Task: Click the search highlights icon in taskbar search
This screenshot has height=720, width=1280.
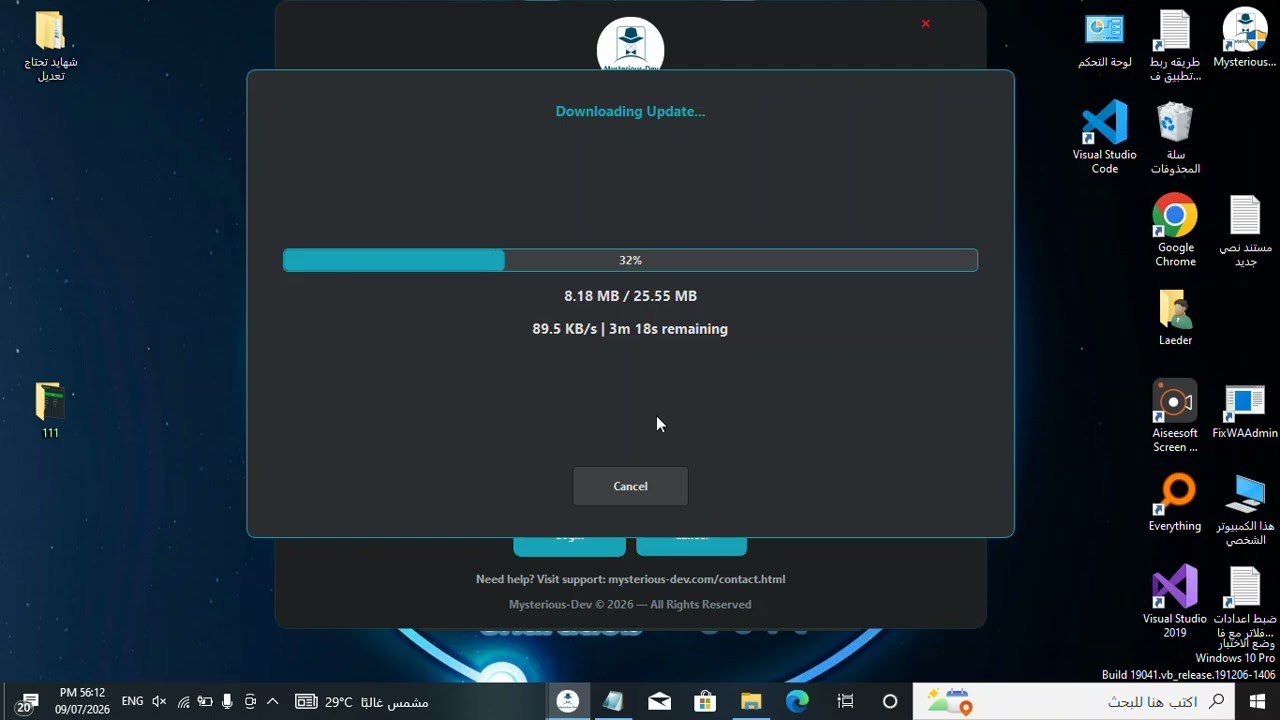Action: [948, 702]
